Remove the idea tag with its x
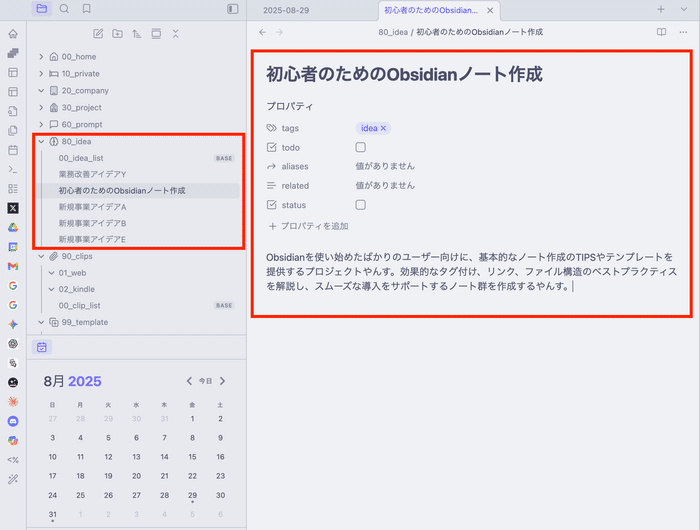Screen dimensions: 700x530 pyautogui.click(x=383, y=128)
